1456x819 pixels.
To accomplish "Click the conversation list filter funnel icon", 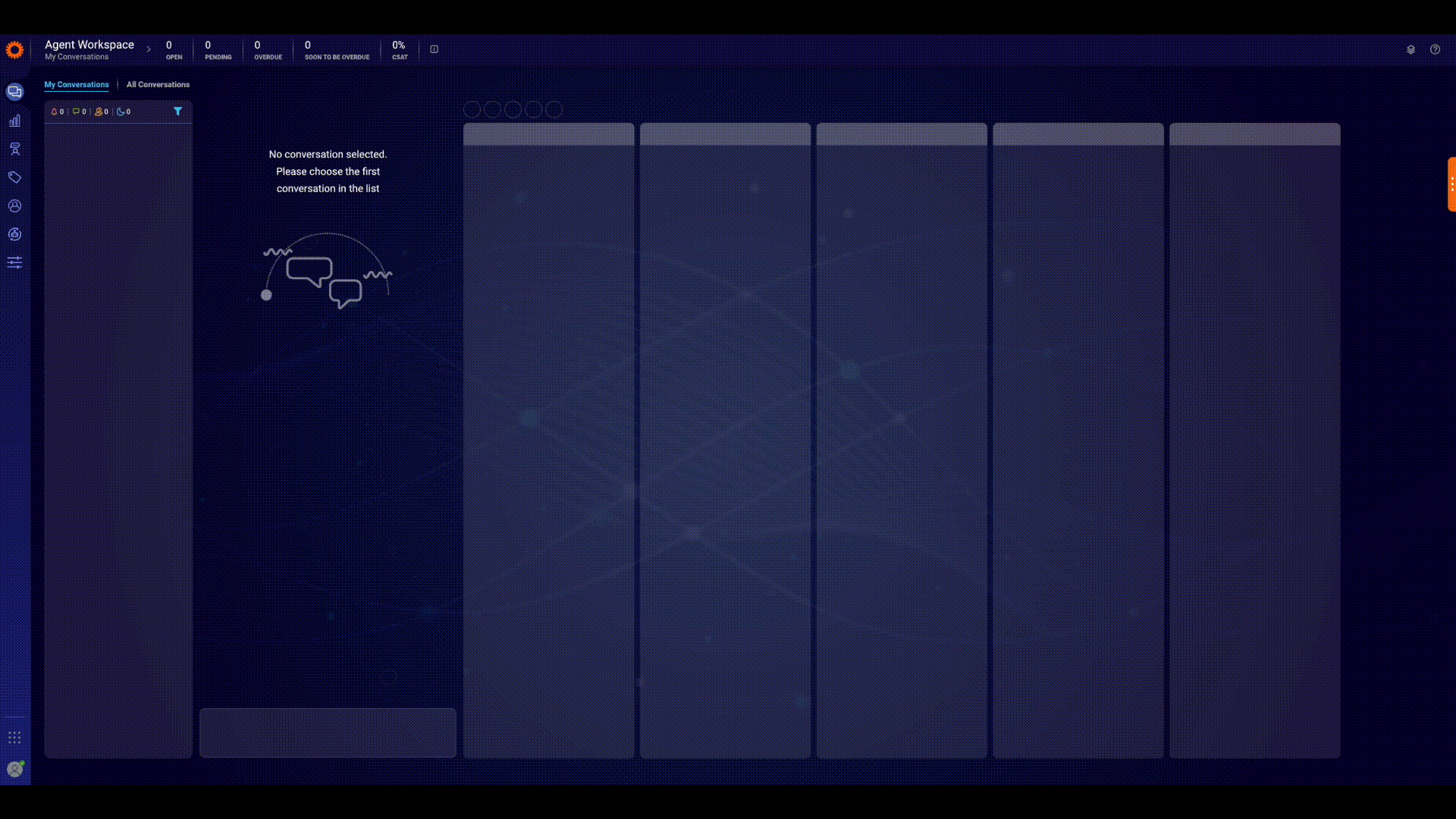I will pos(177,111).
